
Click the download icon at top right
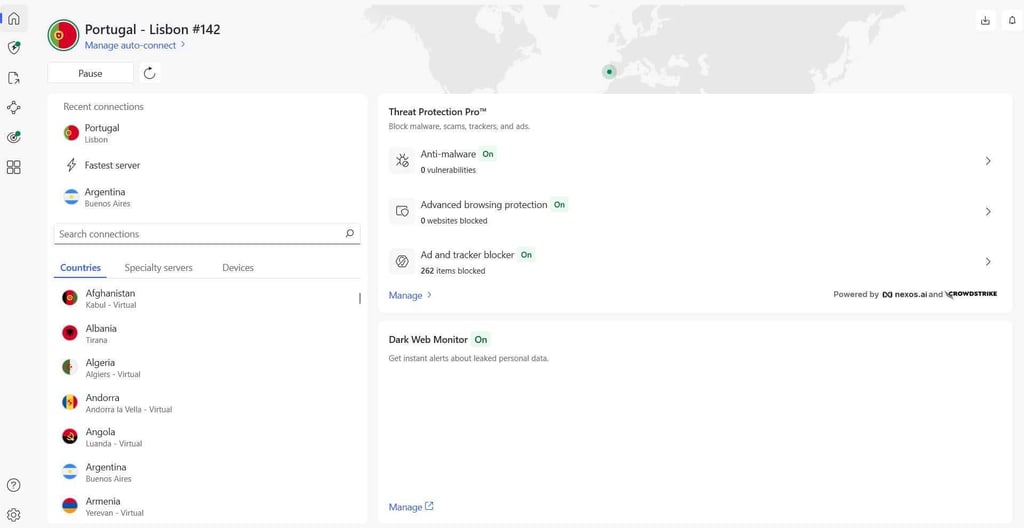point(985,21)
